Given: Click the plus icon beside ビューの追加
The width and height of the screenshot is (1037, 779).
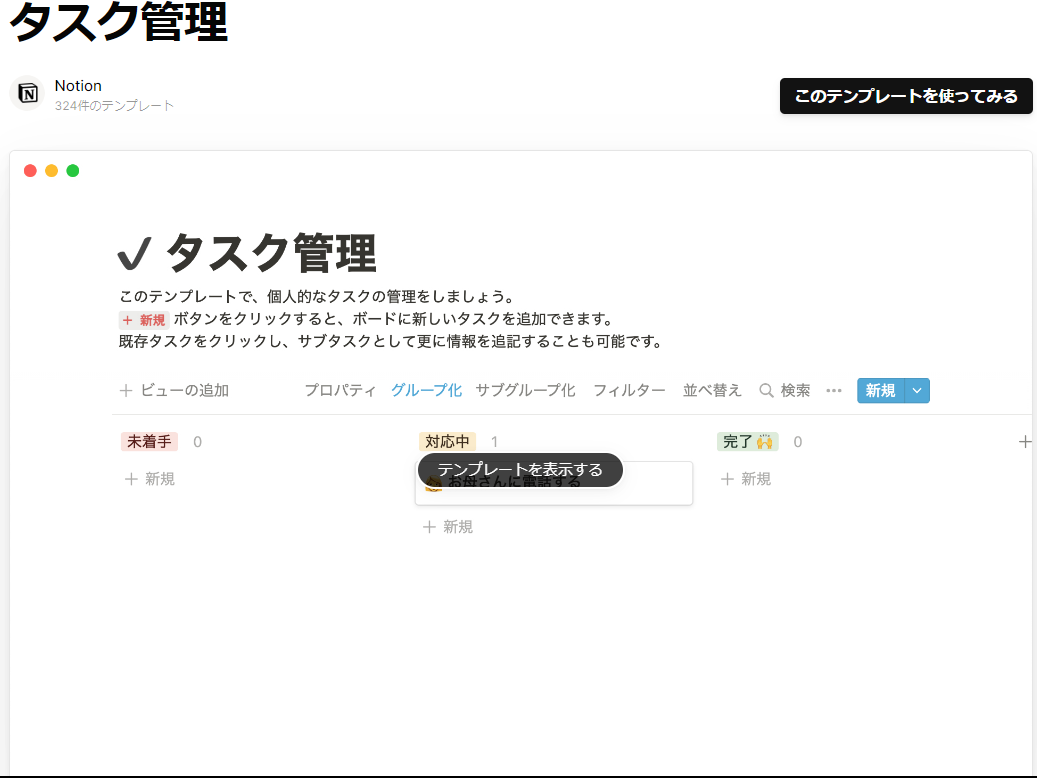Looking at the screenshot, I should coord(126,391).
